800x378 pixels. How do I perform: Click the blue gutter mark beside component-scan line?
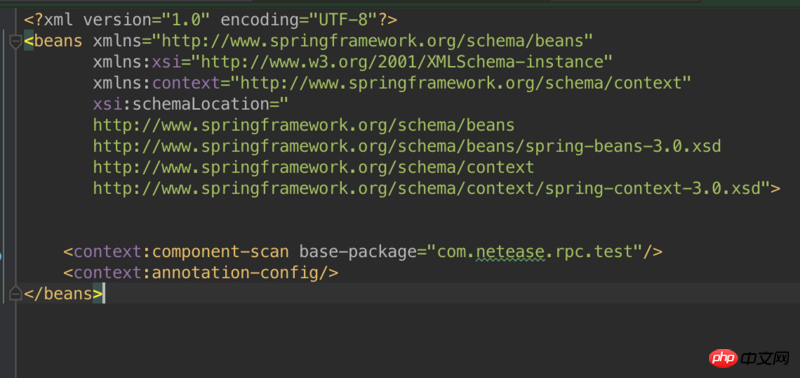1,255
